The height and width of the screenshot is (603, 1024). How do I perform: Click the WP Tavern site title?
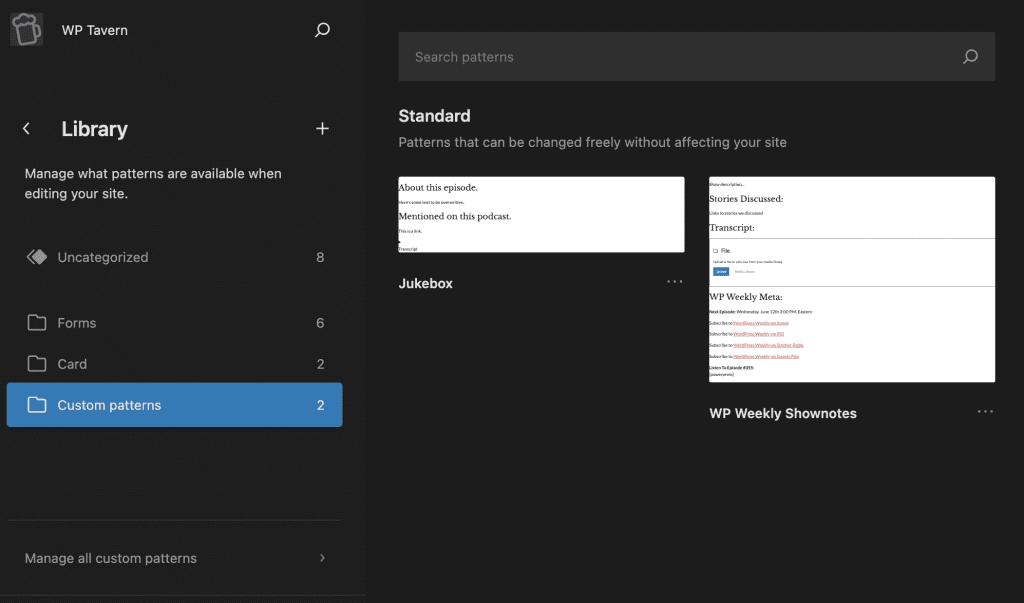click(95, 30)
